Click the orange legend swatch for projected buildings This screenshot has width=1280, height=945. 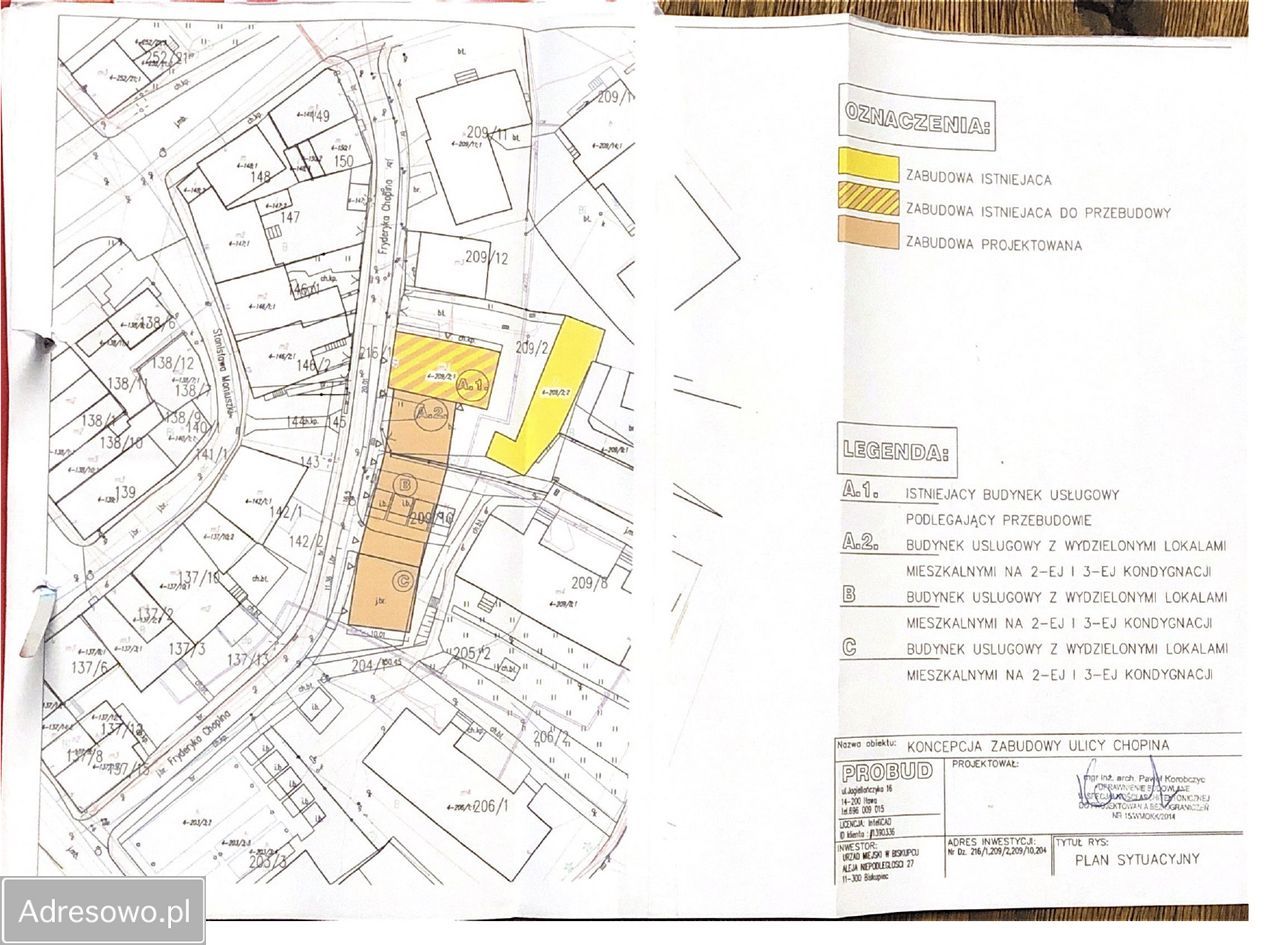coord(868,233)
